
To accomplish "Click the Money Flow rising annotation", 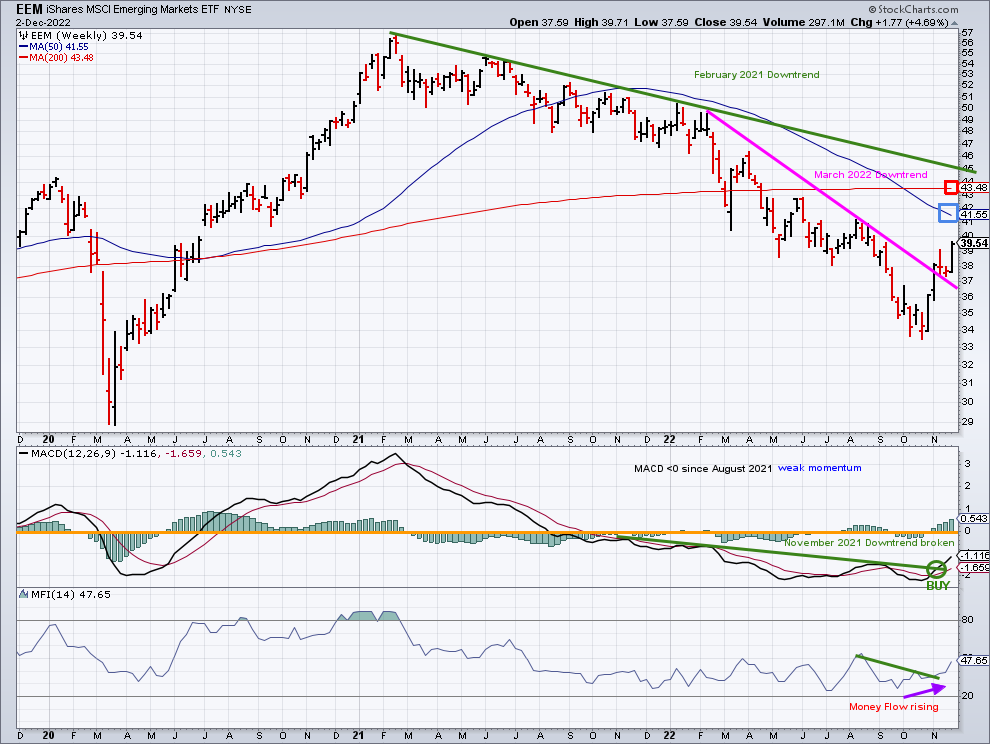I will pyautogui.click(x=893, y=707).
